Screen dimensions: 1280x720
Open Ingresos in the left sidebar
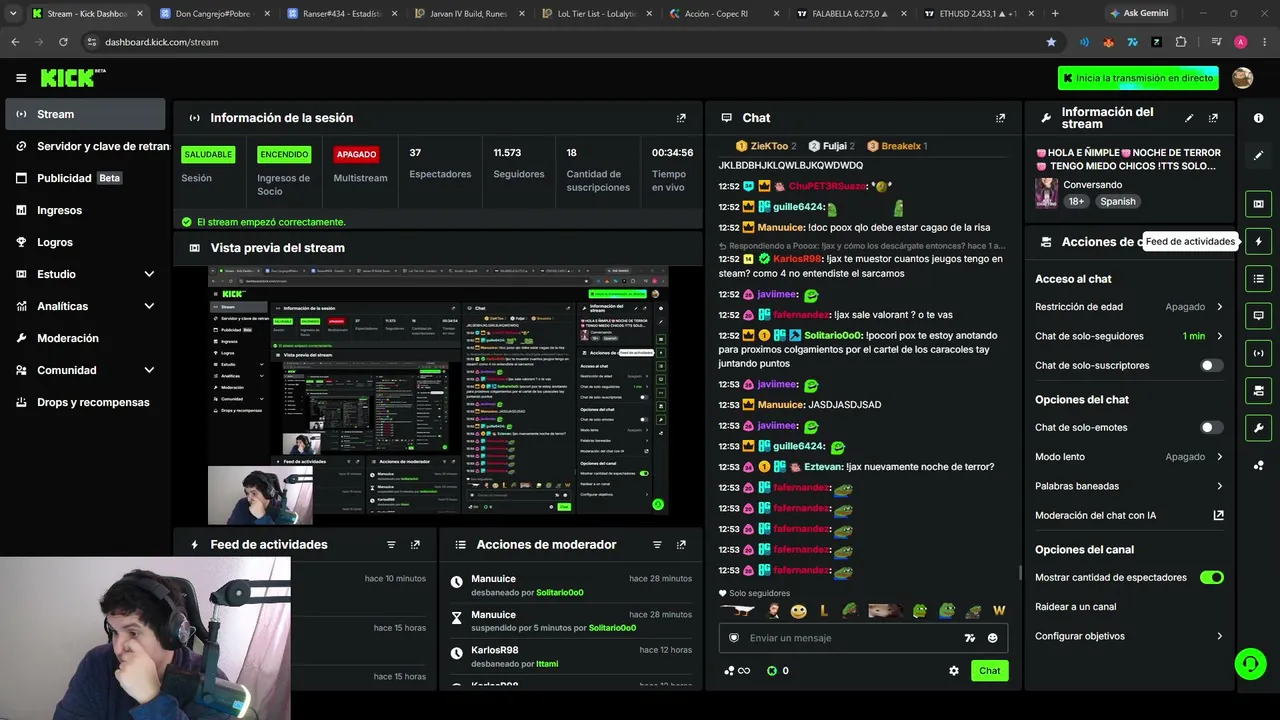coord(85,210)
